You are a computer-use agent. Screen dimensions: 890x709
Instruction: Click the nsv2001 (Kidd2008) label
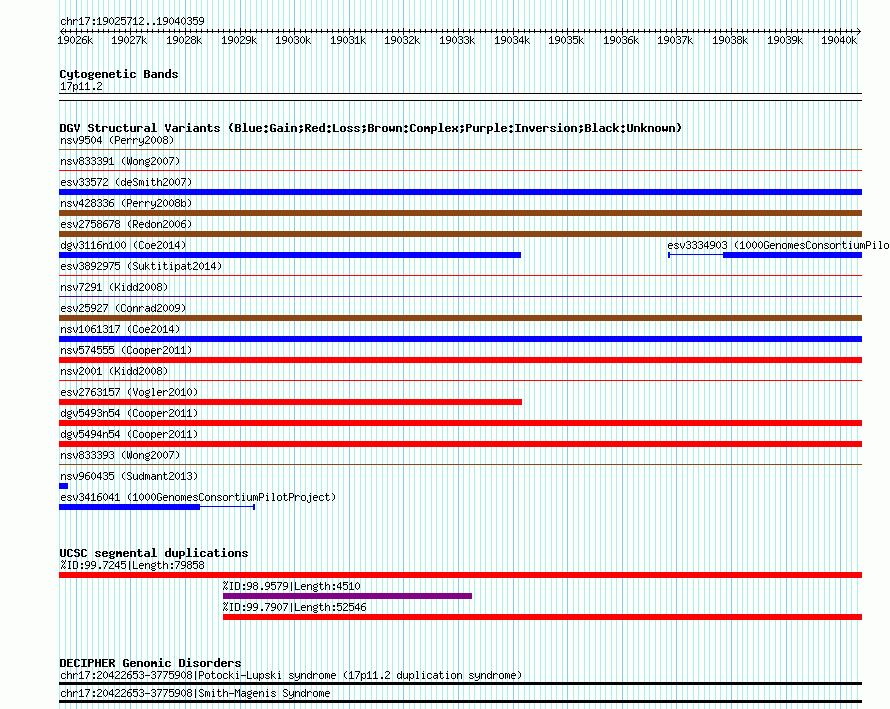click(114, 371)
